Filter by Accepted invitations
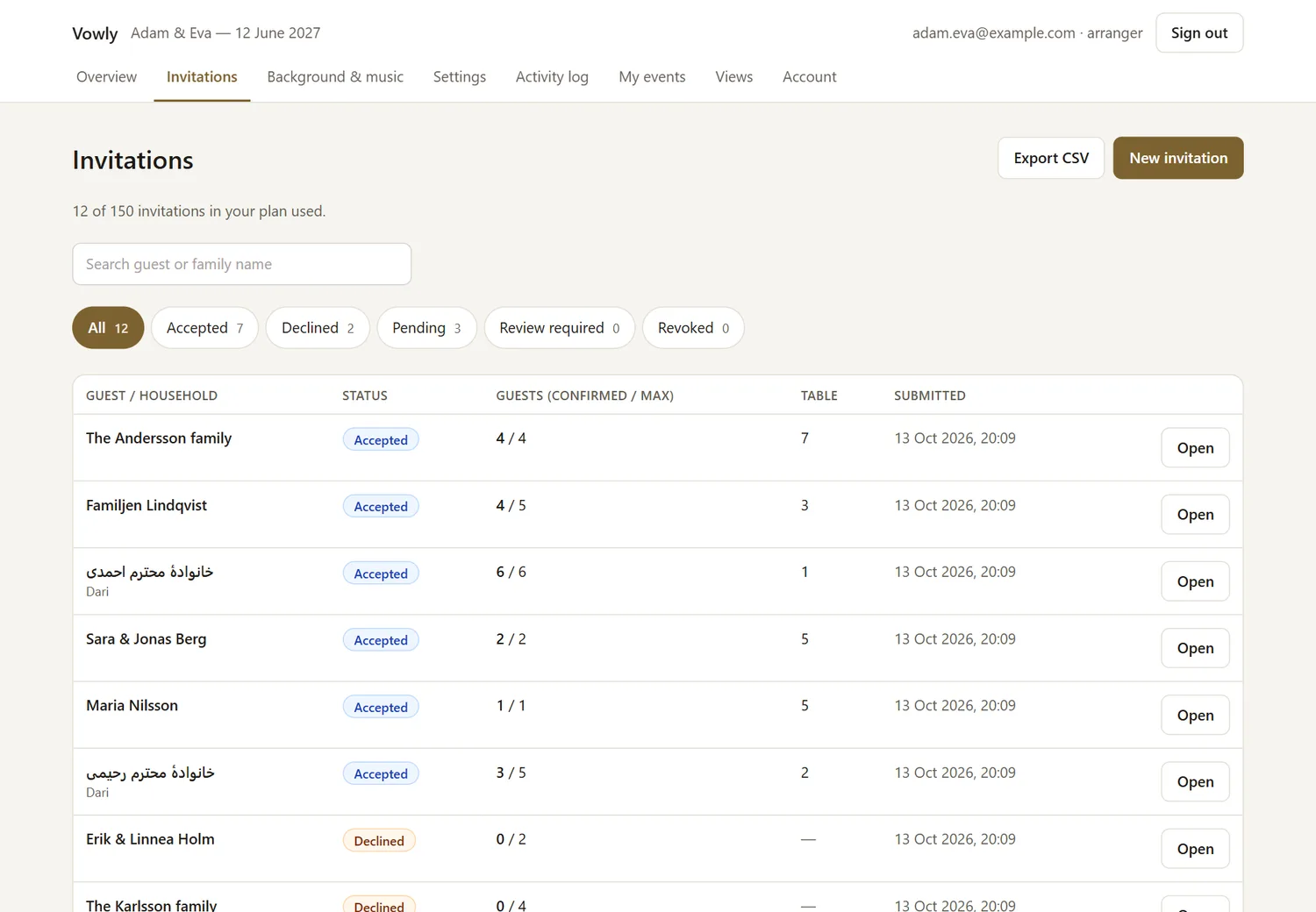The height and width of the screenshot is (912, 1316). click(204, 328)
